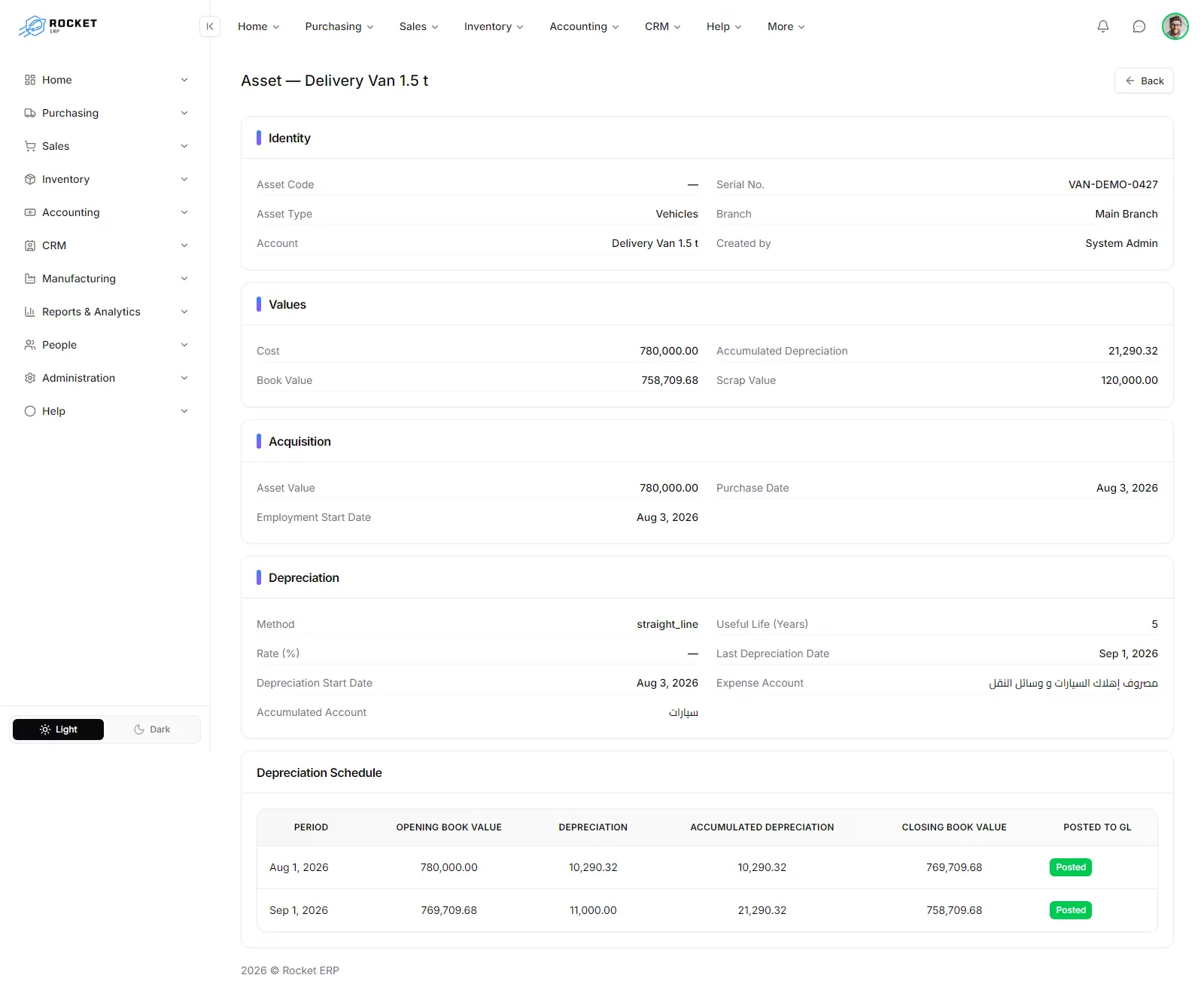Screen dimensions: 1204x993
Task: Collapse the sidebar with the toggle icon
Action: [x=210, y=26]
